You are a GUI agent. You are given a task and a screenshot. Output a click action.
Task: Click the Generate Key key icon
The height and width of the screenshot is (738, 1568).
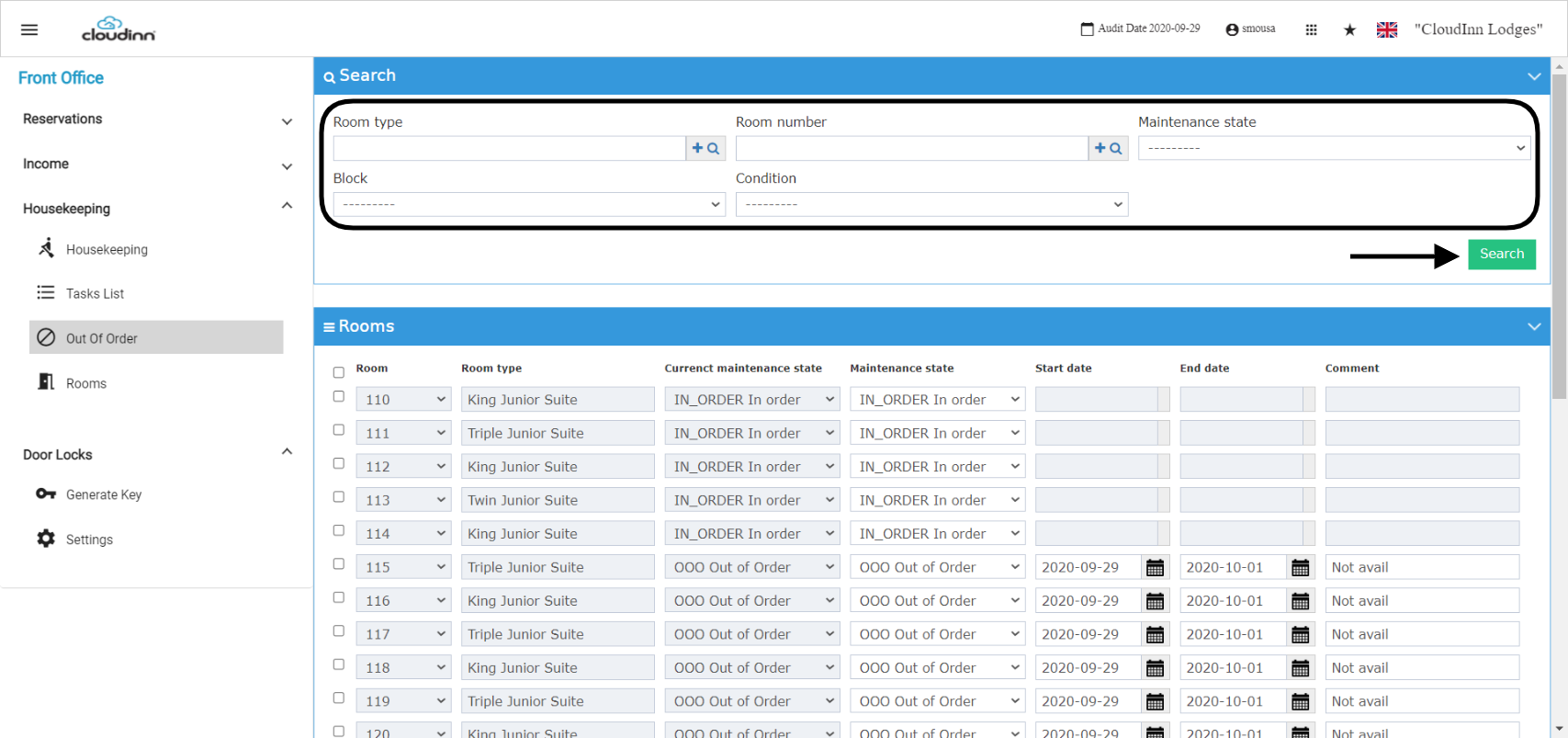tap(46, 494)
